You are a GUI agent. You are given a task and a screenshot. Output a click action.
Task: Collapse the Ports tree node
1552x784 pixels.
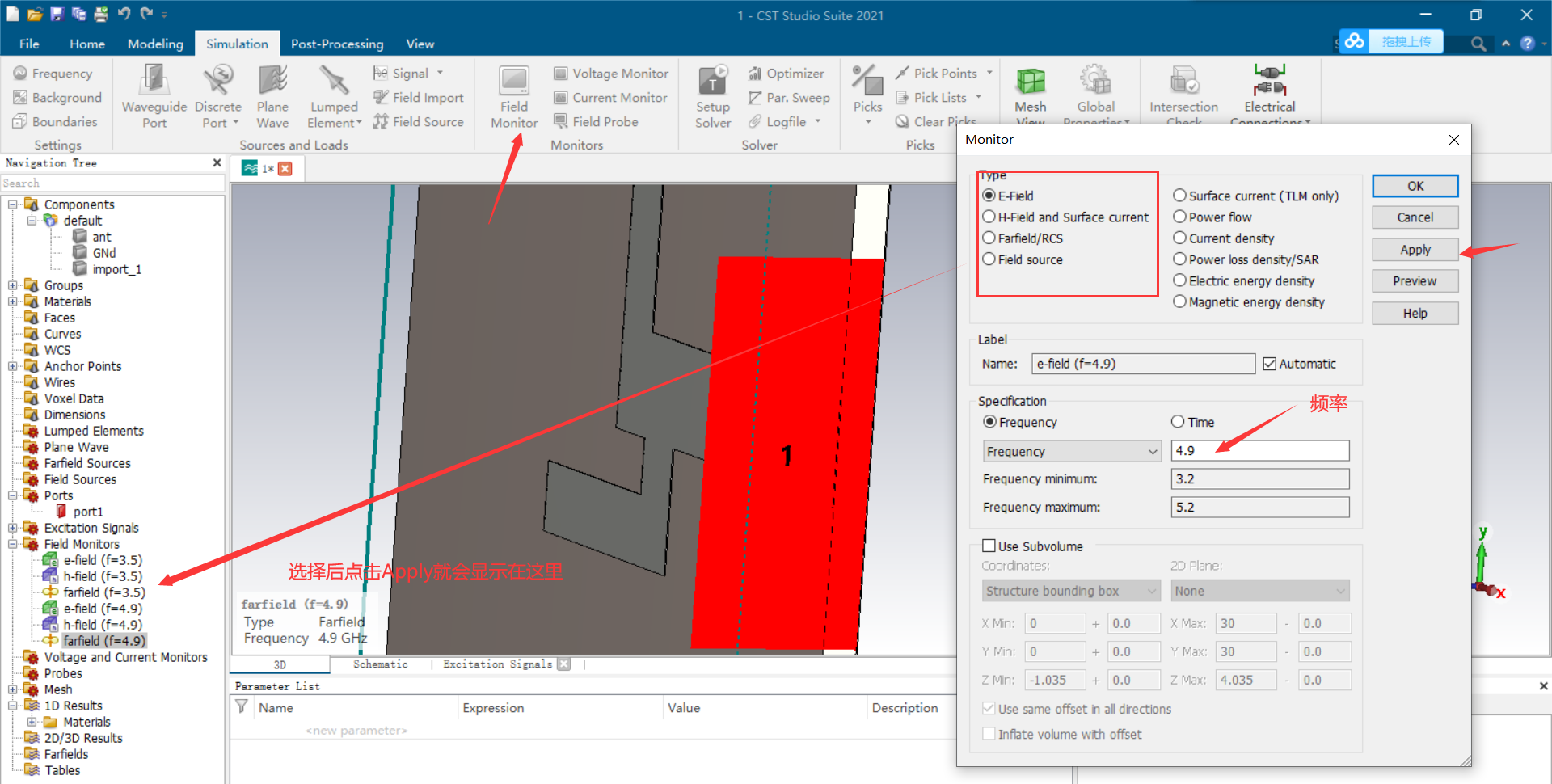click(13, 495)
